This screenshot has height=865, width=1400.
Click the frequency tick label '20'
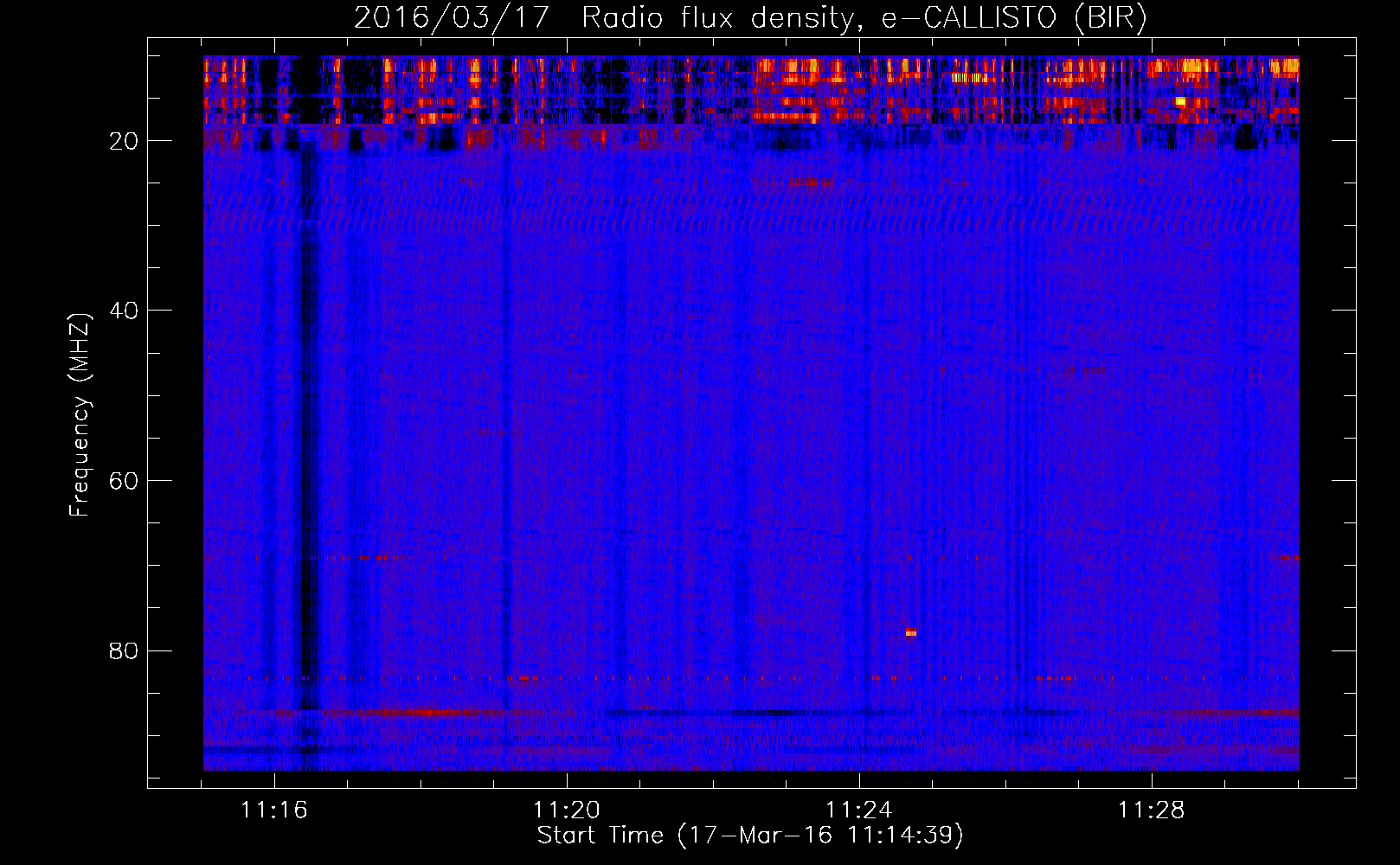125,141
